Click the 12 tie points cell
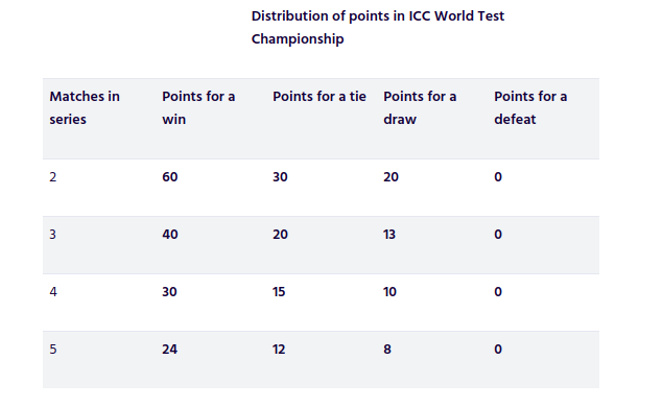The image size is (659, 400). [x=279, y=350]
